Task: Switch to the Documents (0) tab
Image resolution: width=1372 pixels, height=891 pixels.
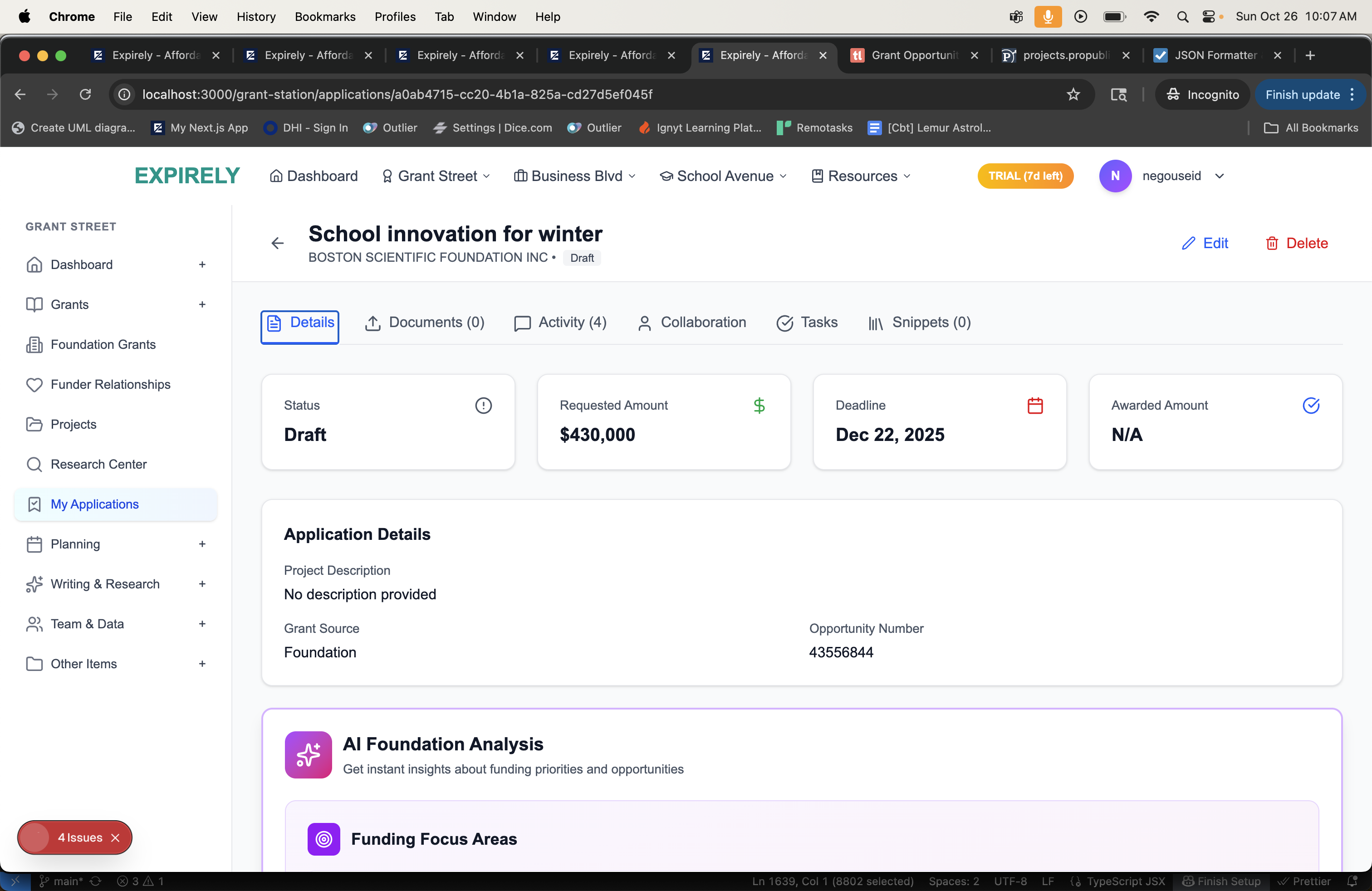Action: click(425, 323)
